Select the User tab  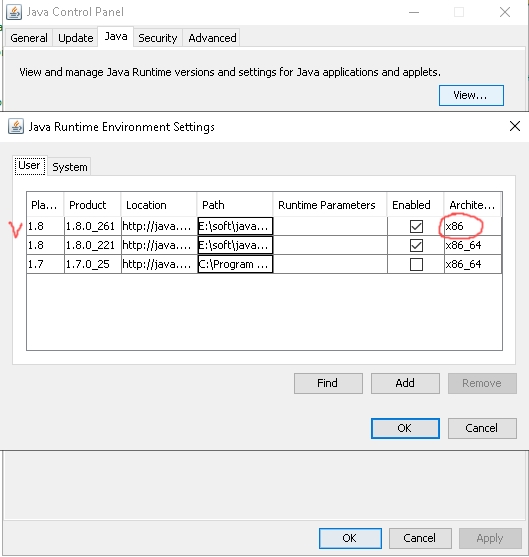29,166
